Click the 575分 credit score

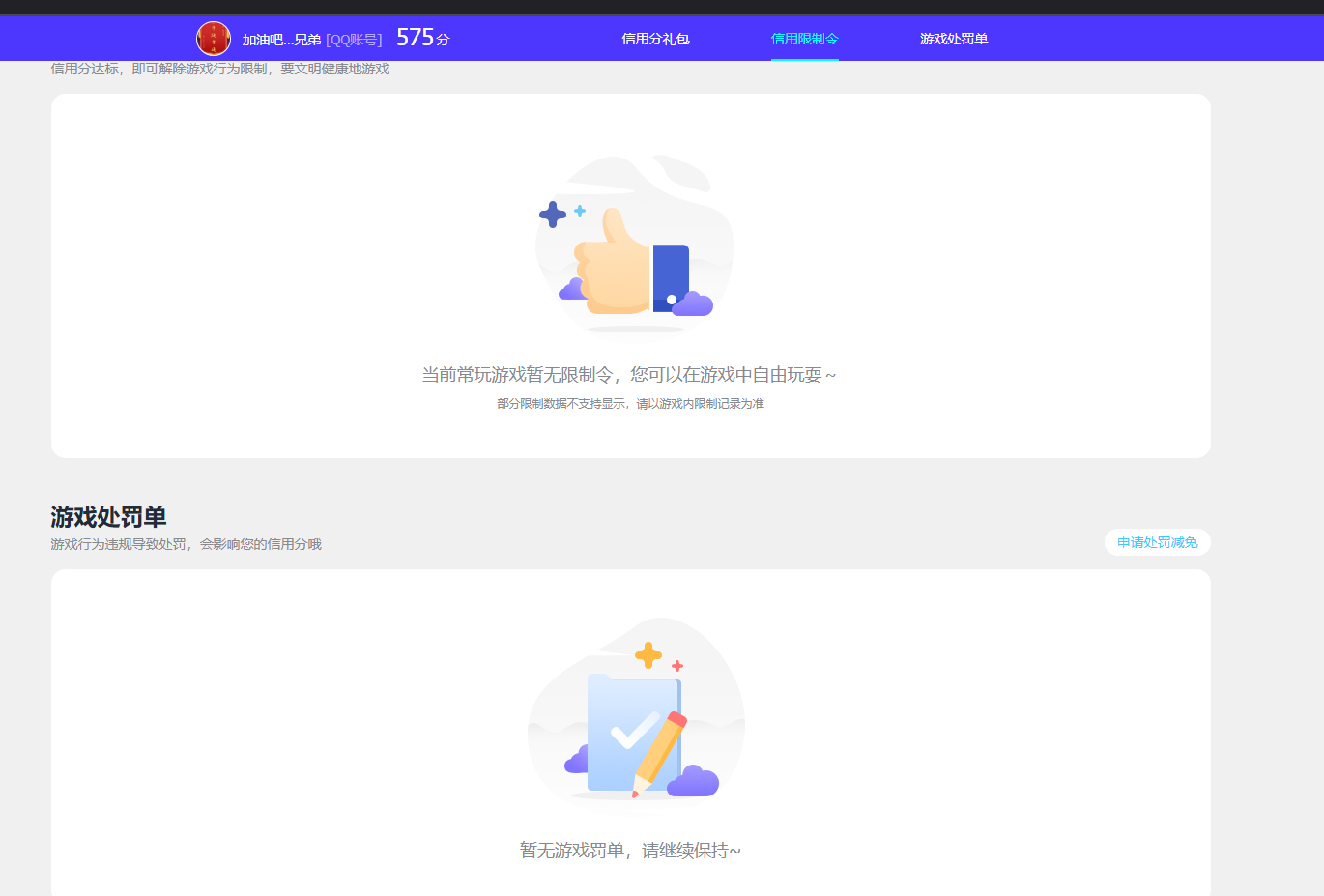point(423,38)
